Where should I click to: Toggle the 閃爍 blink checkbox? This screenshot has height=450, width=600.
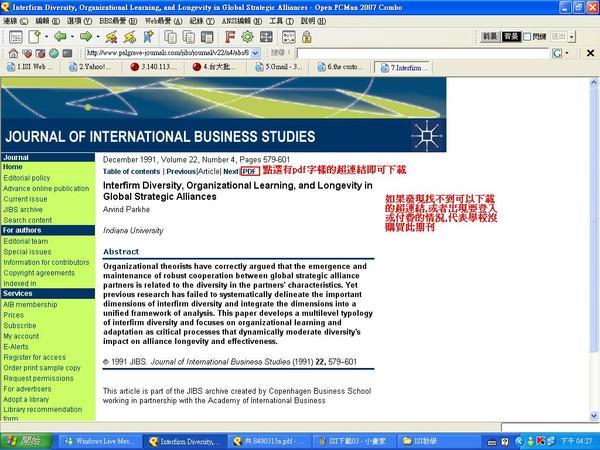click(527, 37)
